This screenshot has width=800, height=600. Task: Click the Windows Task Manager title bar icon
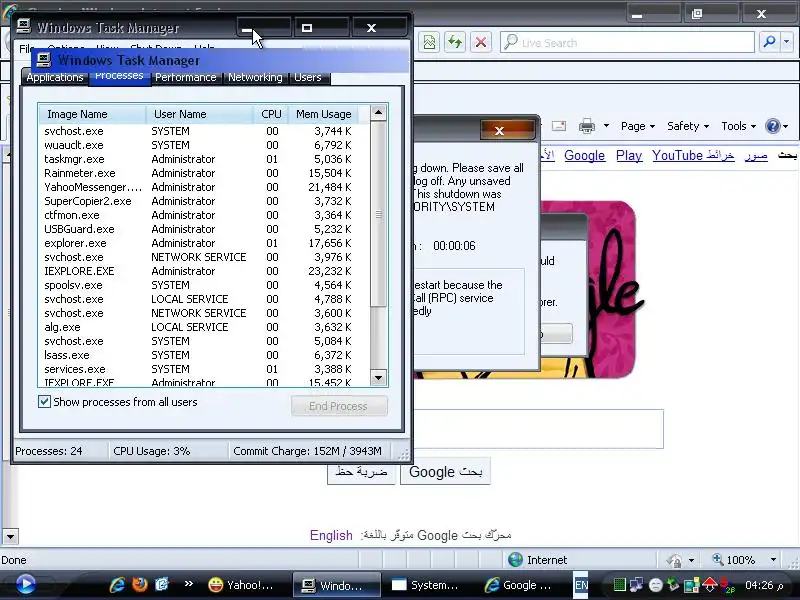(23, 26)
